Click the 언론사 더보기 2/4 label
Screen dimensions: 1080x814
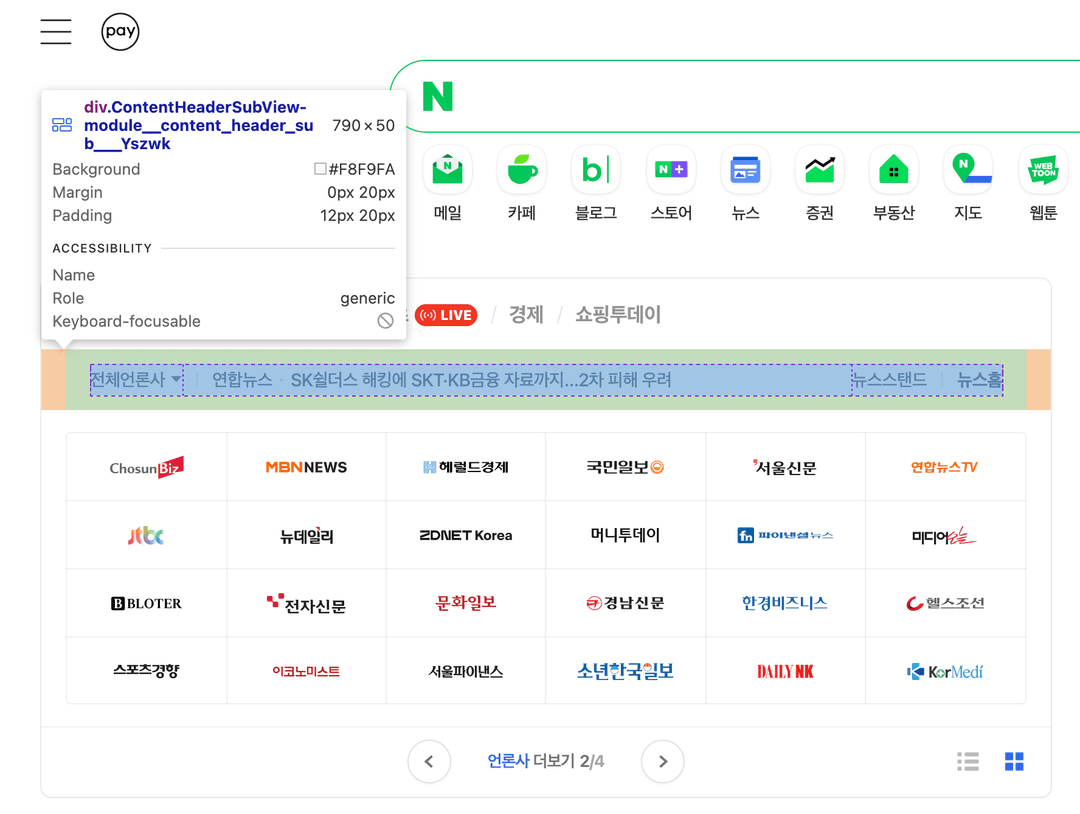pyautogui.click(x=546, y=762)
